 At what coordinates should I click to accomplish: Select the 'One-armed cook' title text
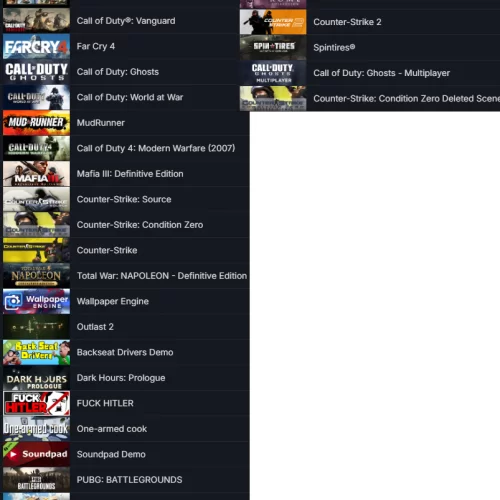tap(112, 429)
